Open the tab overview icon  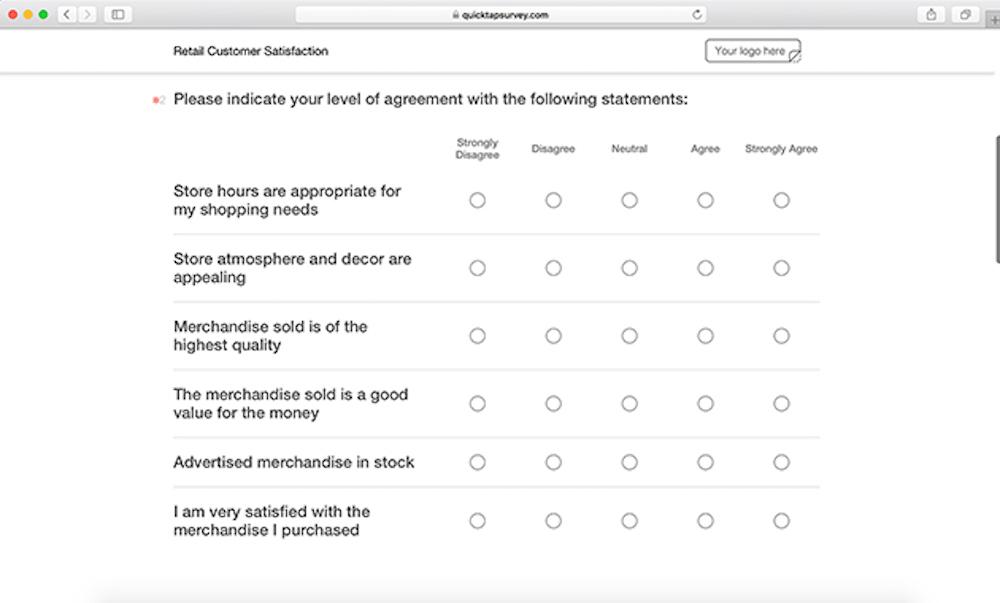[965, 14]
